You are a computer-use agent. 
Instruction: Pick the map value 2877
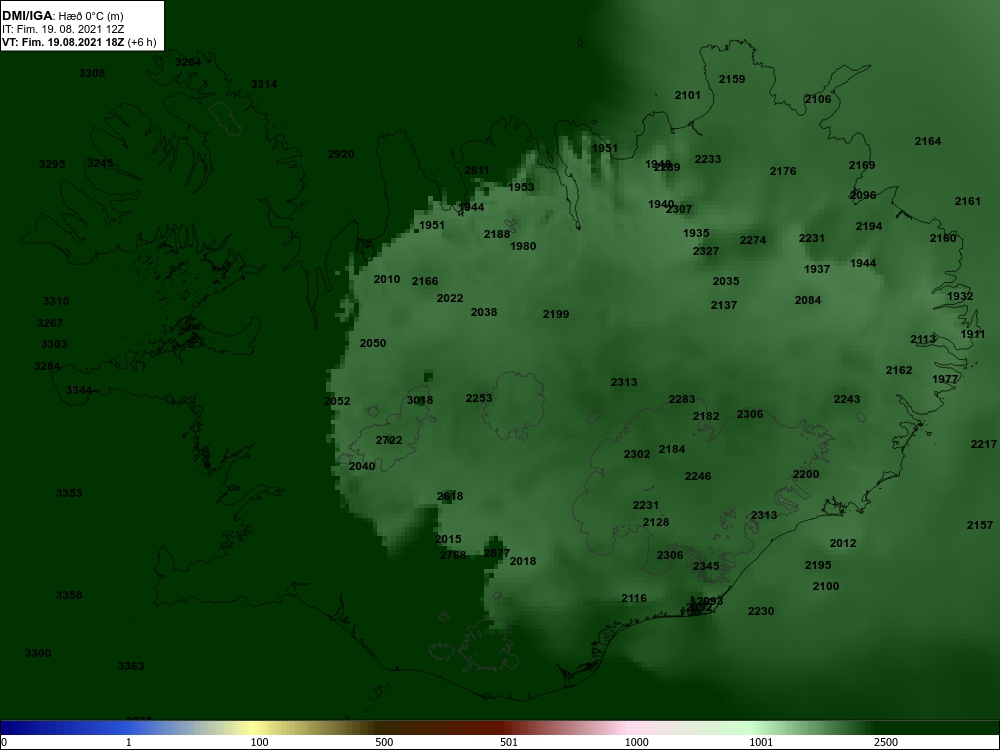click(x=497, y=554)
